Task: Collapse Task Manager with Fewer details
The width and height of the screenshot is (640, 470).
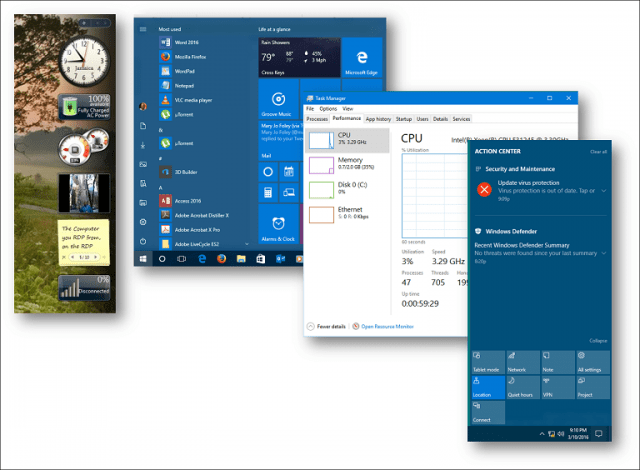Action: 327,326
